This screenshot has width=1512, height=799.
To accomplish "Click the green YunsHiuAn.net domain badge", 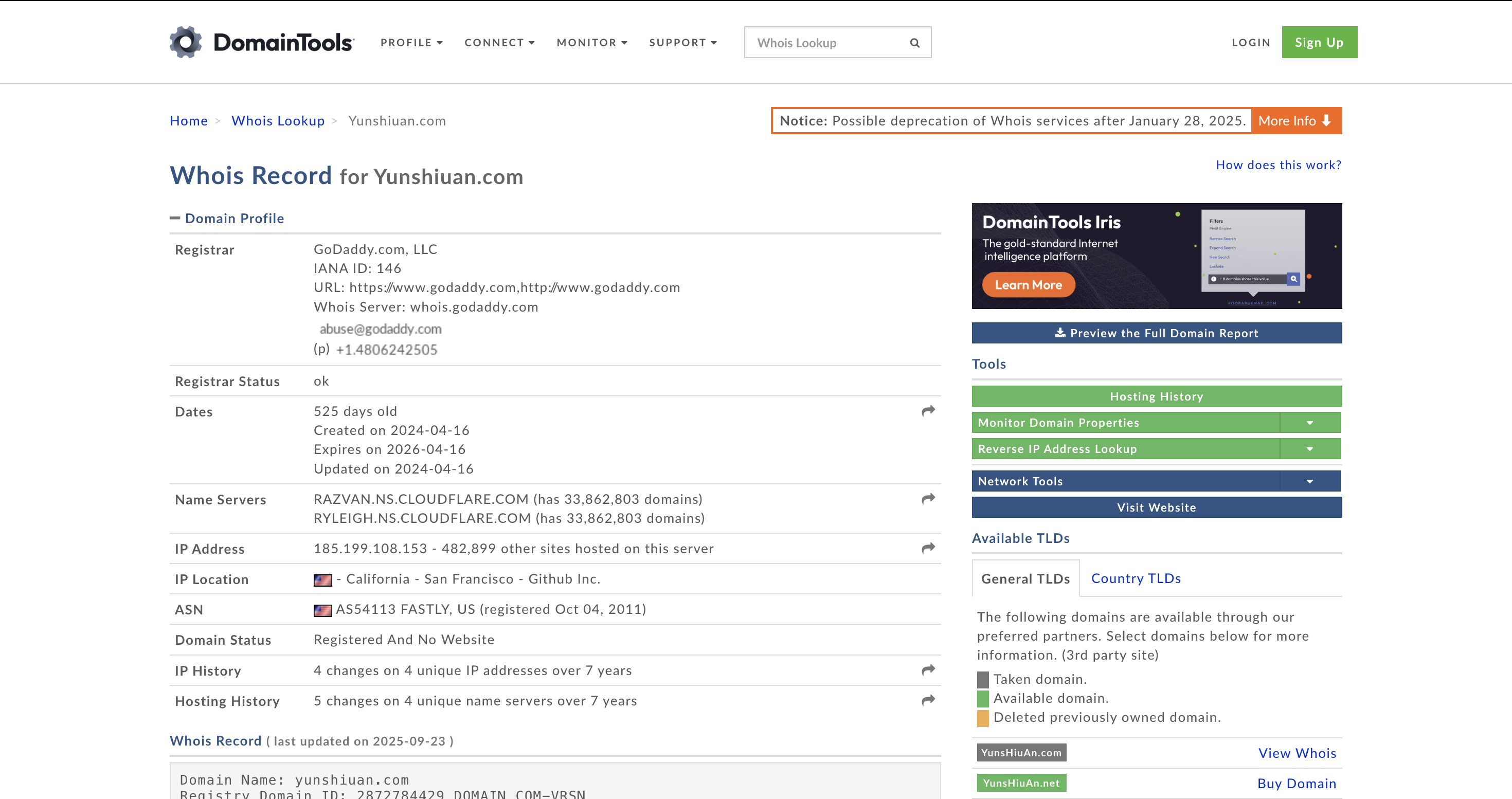I will click(1021, 783).
